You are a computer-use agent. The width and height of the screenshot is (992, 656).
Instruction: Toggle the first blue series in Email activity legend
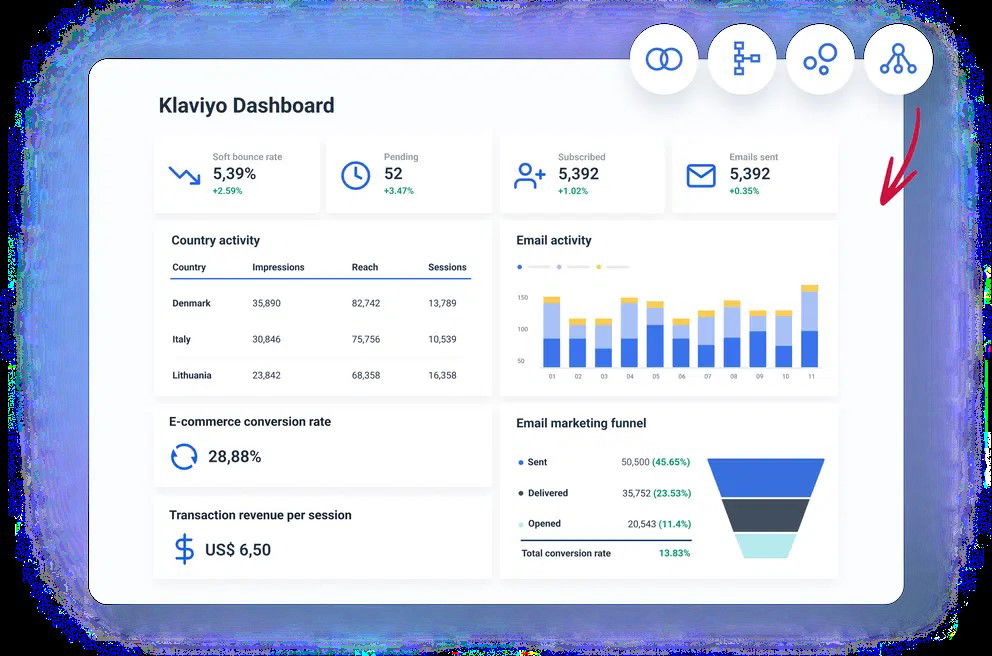point(520,267)
